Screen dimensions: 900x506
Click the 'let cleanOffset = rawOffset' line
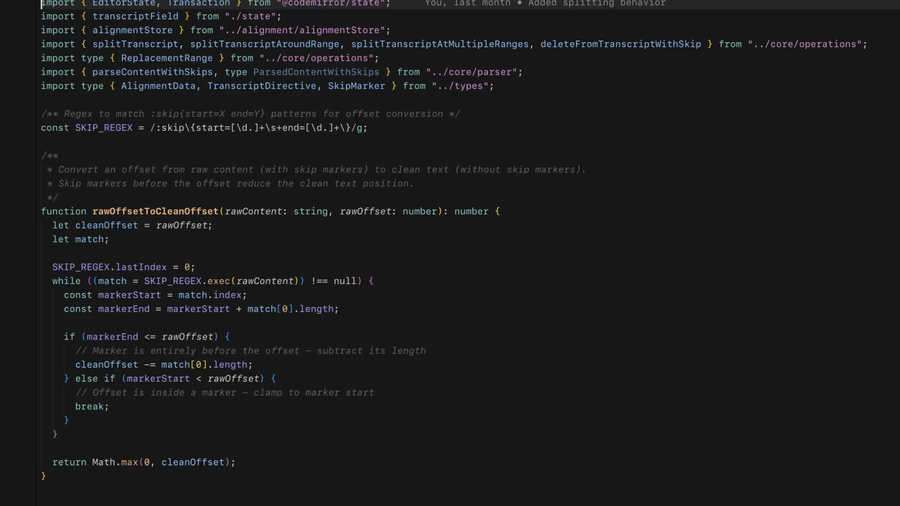click(132, 225)
